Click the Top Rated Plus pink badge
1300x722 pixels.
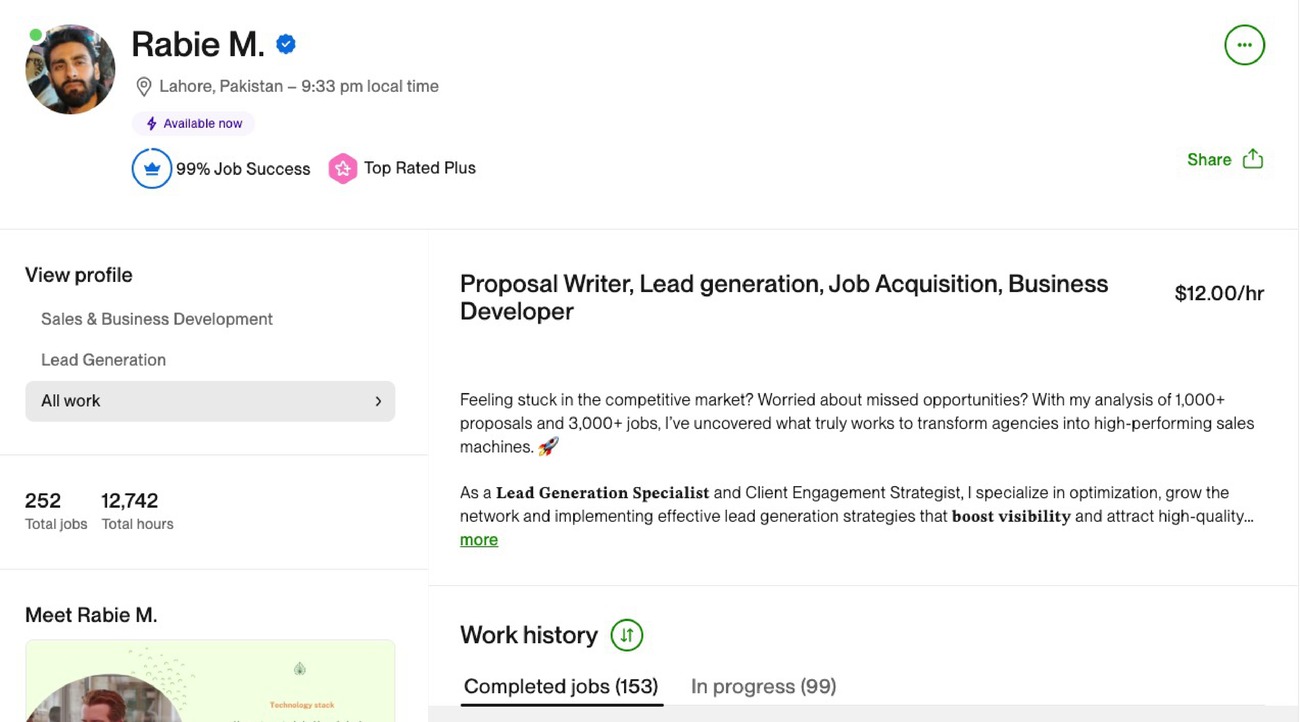[343, 169]
